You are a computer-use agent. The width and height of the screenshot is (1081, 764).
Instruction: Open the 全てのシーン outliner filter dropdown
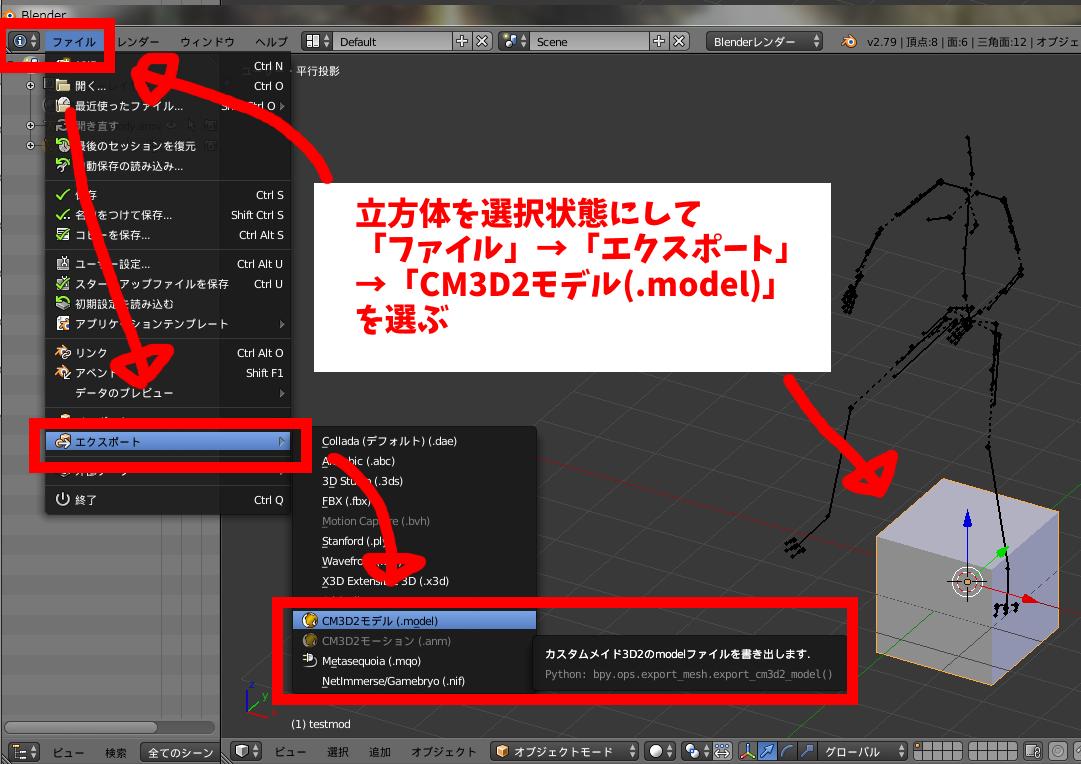179,752
